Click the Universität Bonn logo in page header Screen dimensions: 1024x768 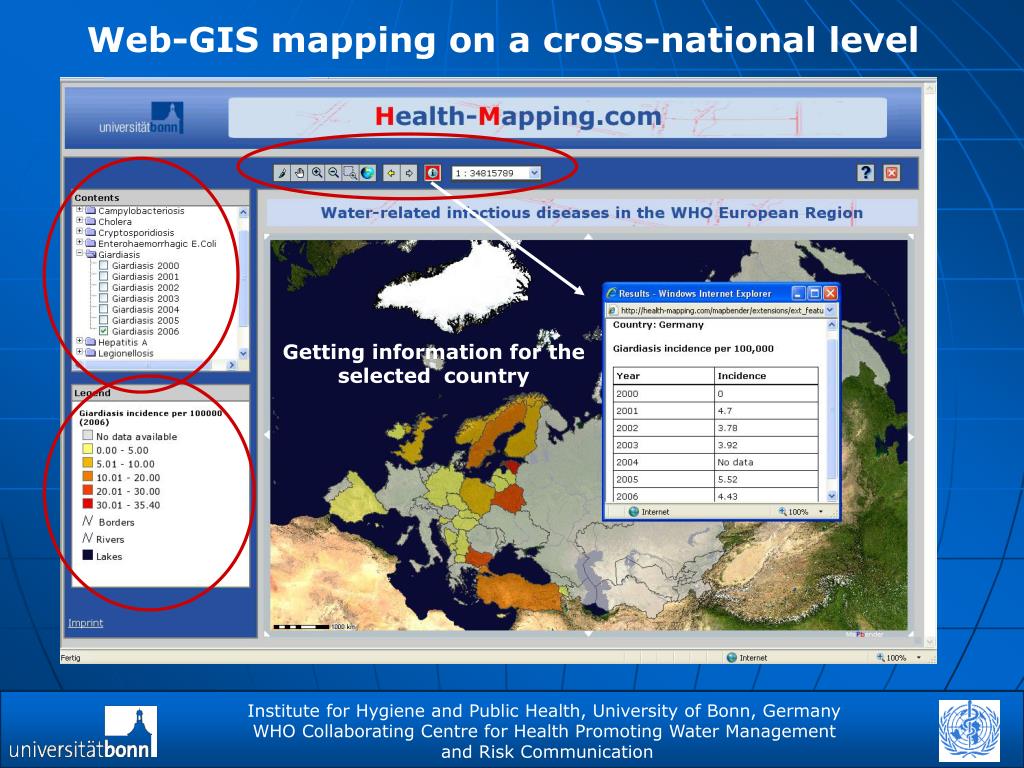point(141,118)
